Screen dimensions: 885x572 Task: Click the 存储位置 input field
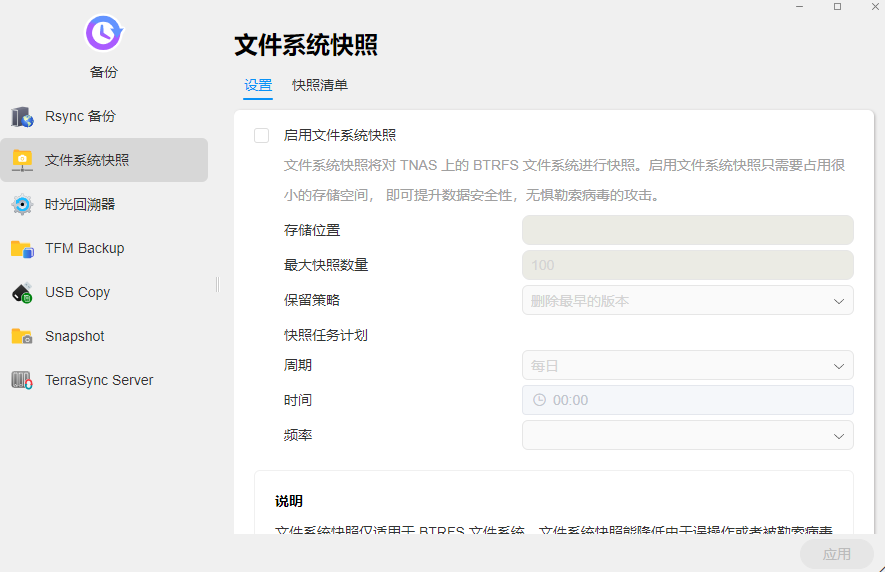coord(687,230)
